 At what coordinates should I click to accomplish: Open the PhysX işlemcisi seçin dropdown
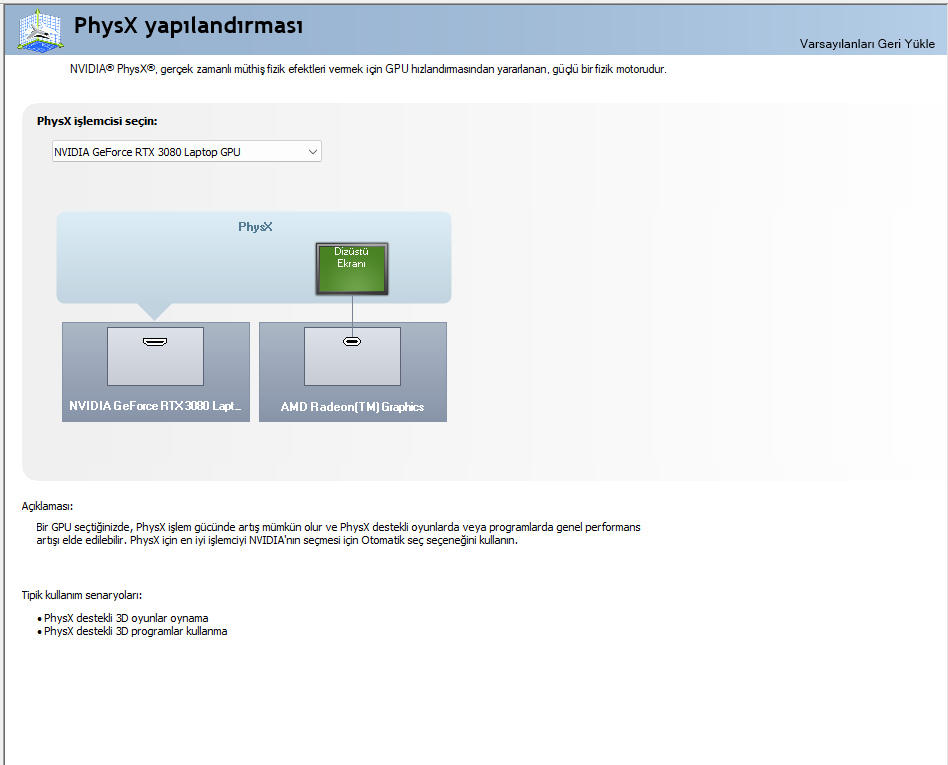coord(187,152)
